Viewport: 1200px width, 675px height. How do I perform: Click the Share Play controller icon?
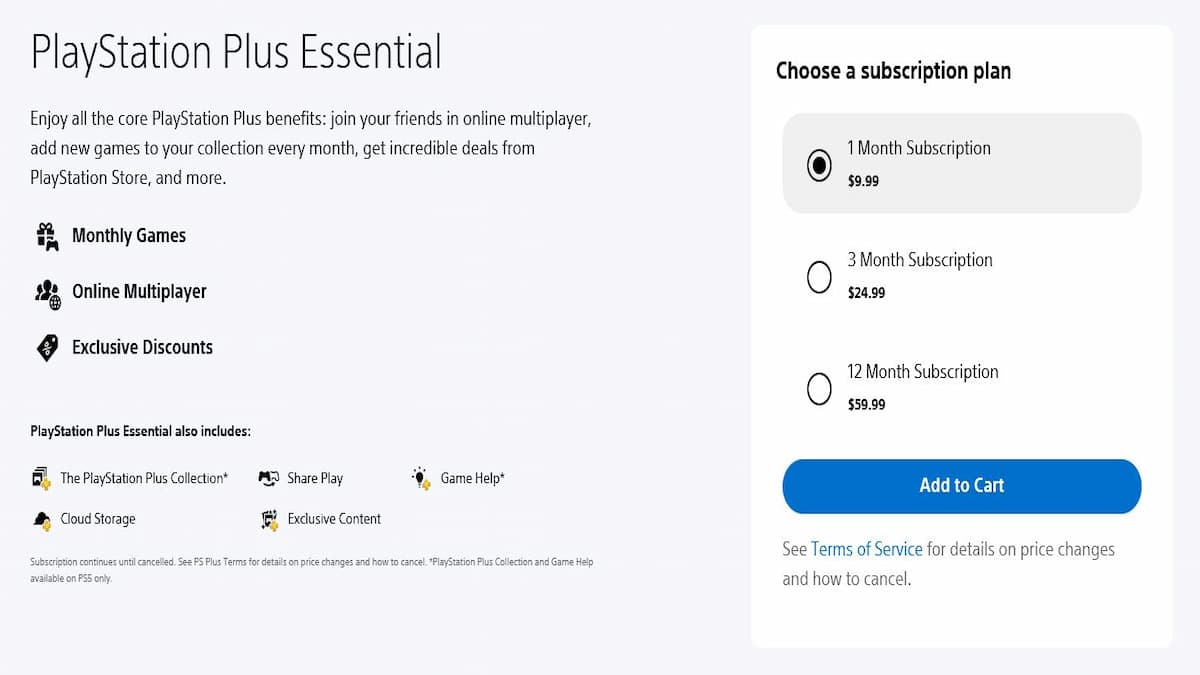(268, 478)
